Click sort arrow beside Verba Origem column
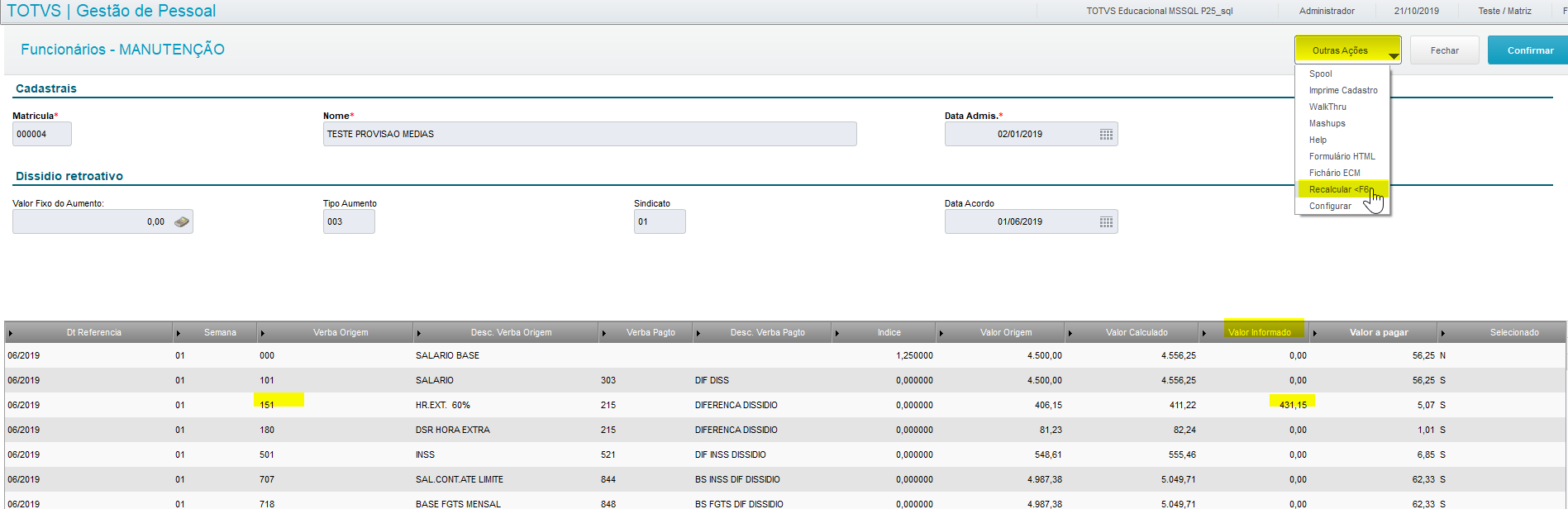Image resolution: width=1568 pixels, height=509 pixels. click(263, 333)
